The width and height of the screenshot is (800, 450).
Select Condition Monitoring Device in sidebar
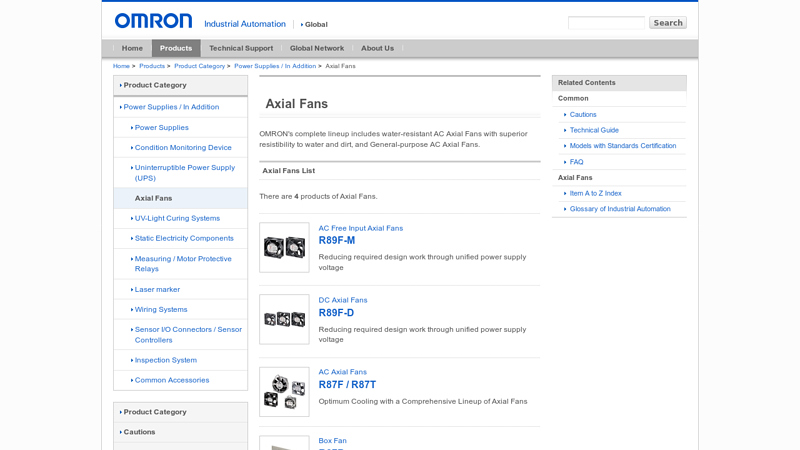coord(183,148)
